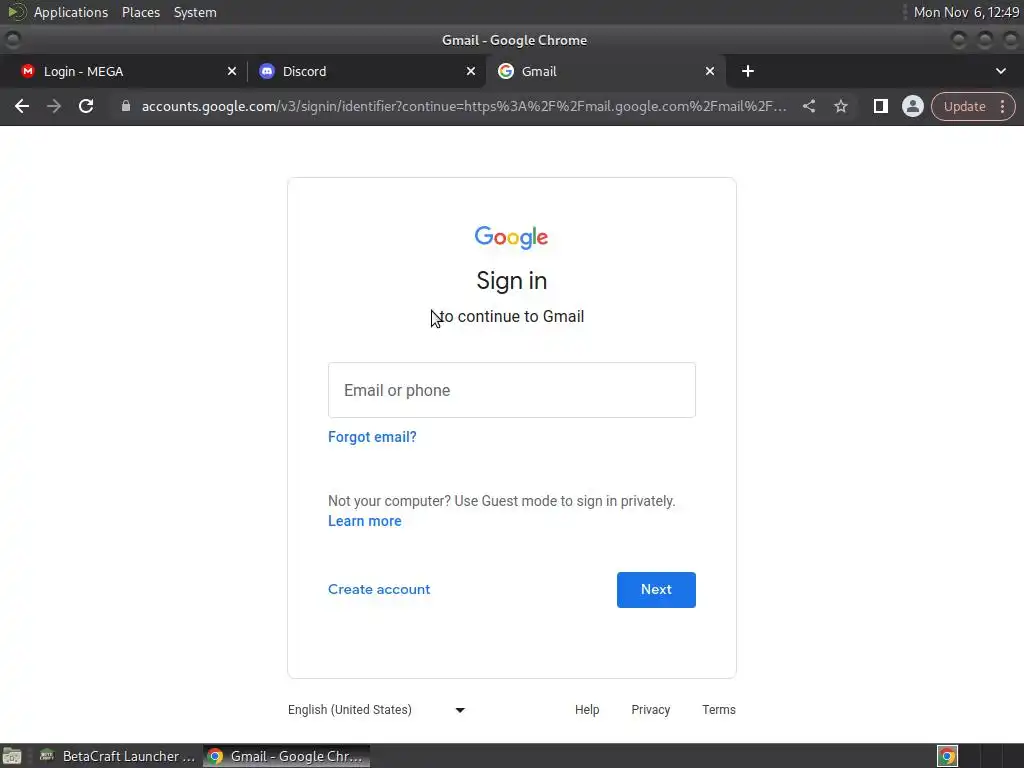Click the address bar URL
Image resolution: width=1024 pixels, height=768 pixels.
click(x=464, y=106)
